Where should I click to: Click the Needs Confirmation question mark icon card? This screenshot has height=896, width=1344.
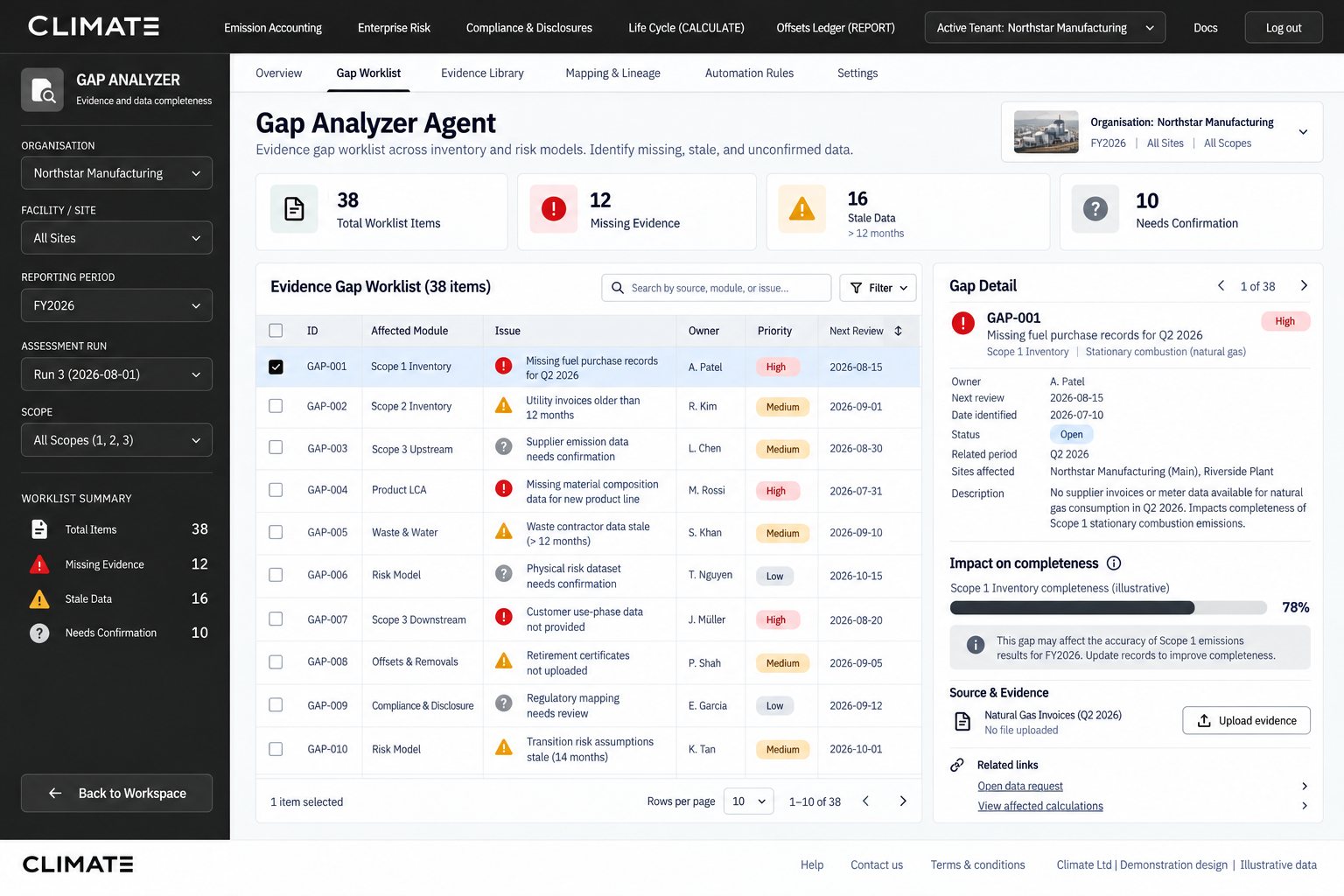tap(1095, 209)
